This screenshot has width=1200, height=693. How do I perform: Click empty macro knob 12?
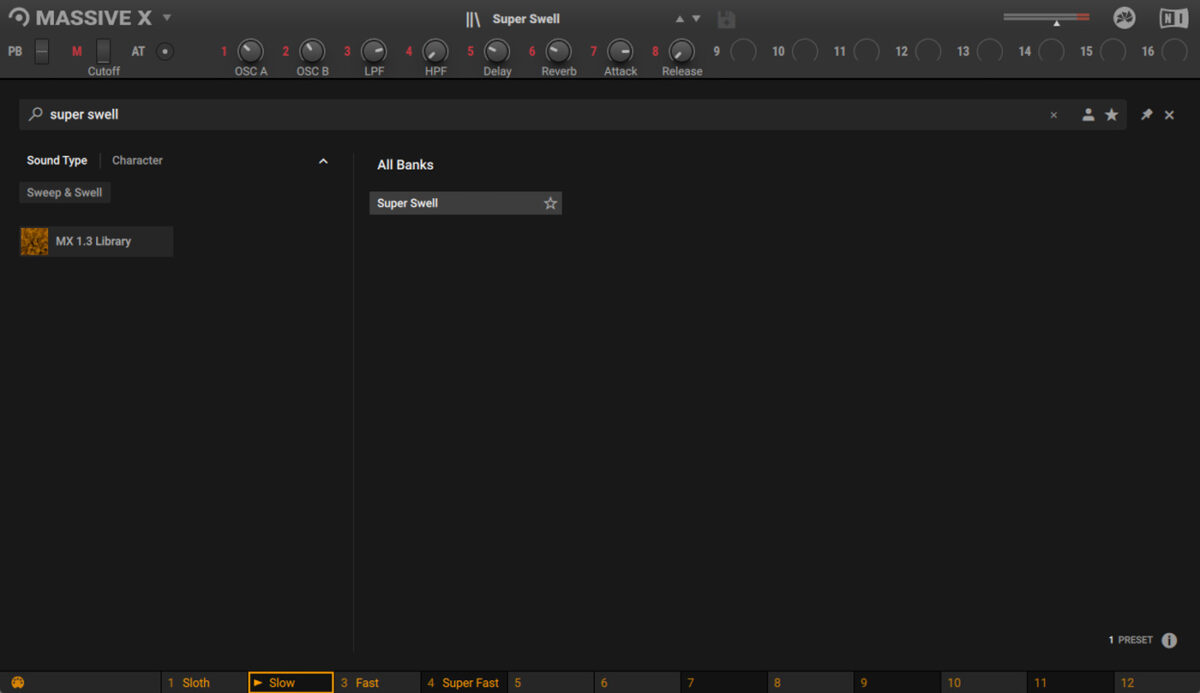928,51
